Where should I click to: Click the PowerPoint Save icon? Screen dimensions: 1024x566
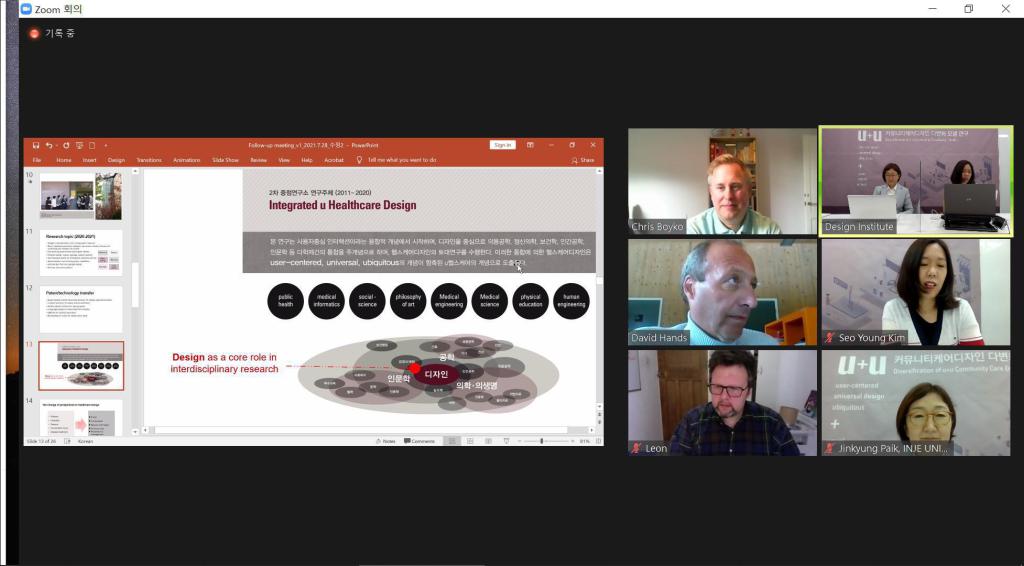[36, 145]
